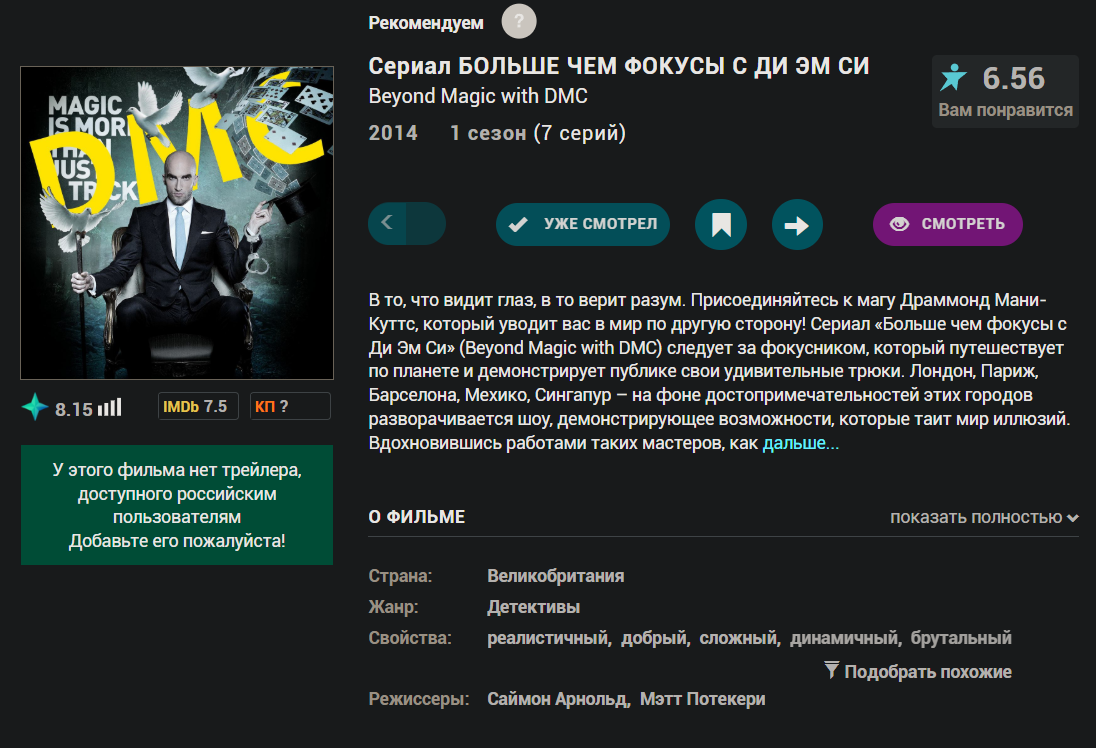Click the left chevron back button
The image size is (1096, 748).
click(x=387, y=223)
